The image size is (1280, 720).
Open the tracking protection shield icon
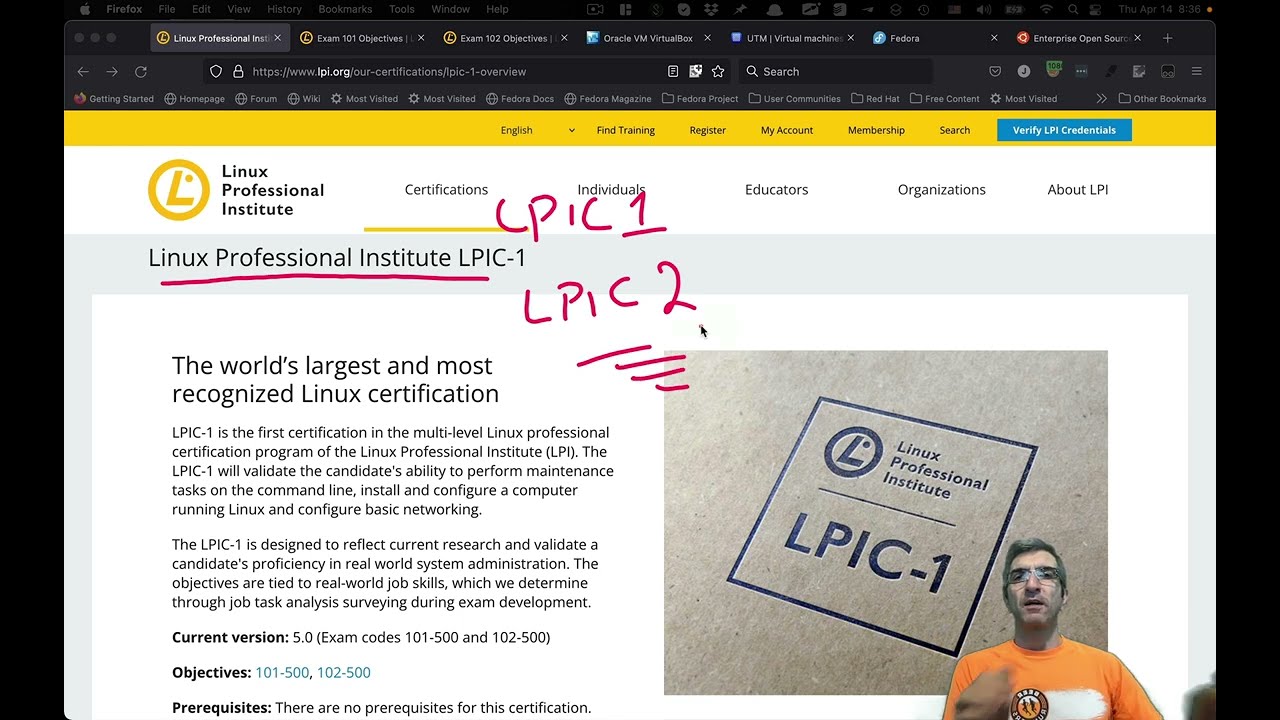click(x=216, y=72)
